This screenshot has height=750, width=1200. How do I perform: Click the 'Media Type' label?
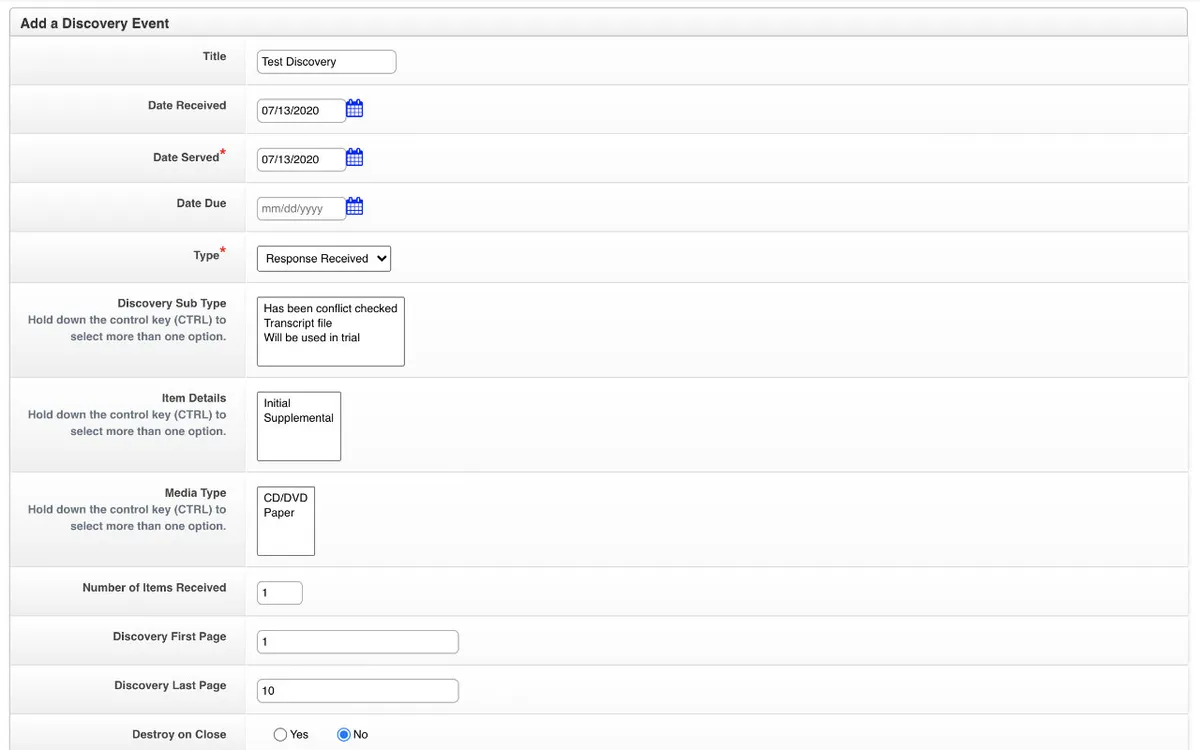click(196, 493)
